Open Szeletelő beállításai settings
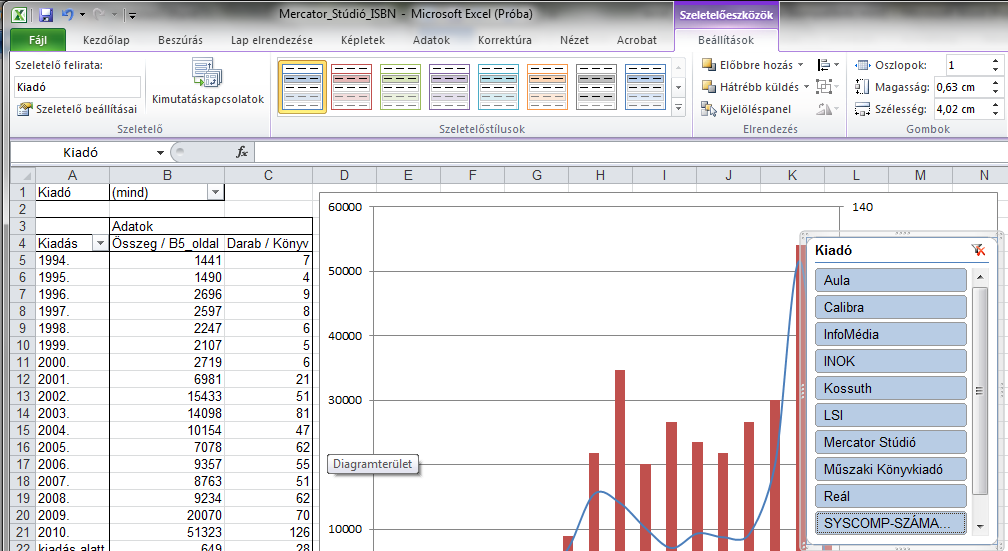Image resolution: width=1008 pixels, height=551 pixels. pyautogui.click(x=77, y=109)
